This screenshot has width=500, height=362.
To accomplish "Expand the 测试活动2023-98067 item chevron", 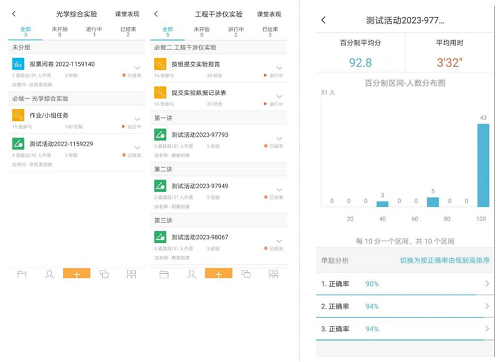I will point(279,241).
